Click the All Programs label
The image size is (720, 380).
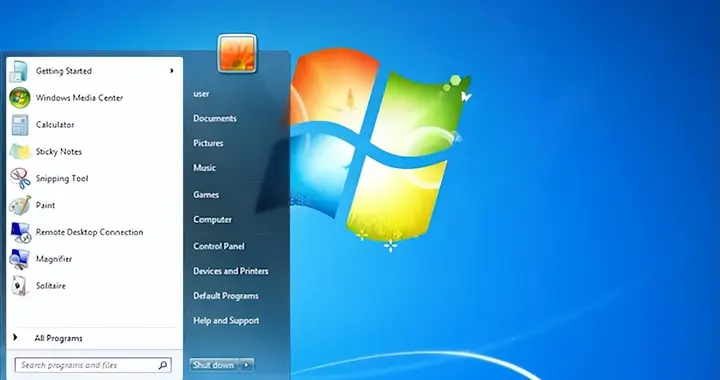(x=58, y=338)
